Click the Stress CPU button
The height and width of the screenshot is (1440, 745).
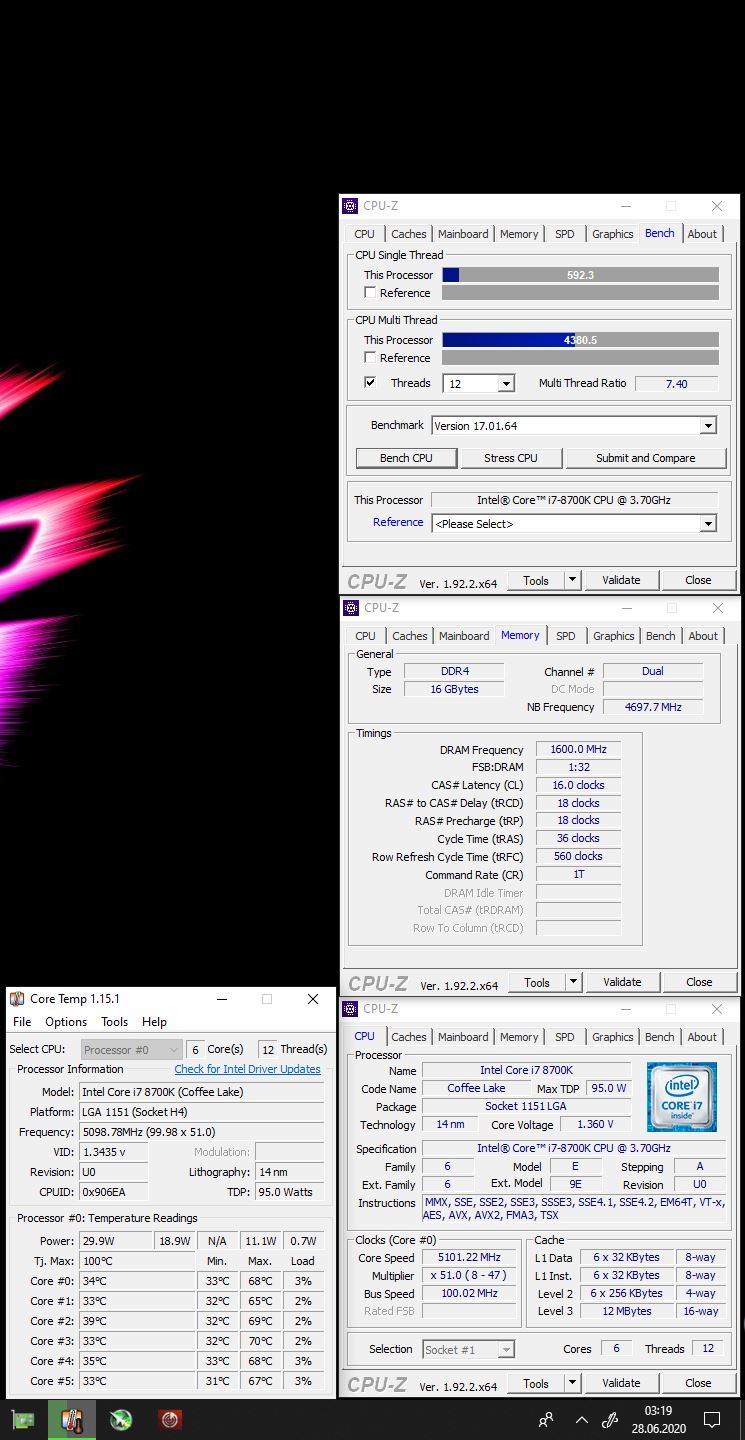[x=511, y=458]
